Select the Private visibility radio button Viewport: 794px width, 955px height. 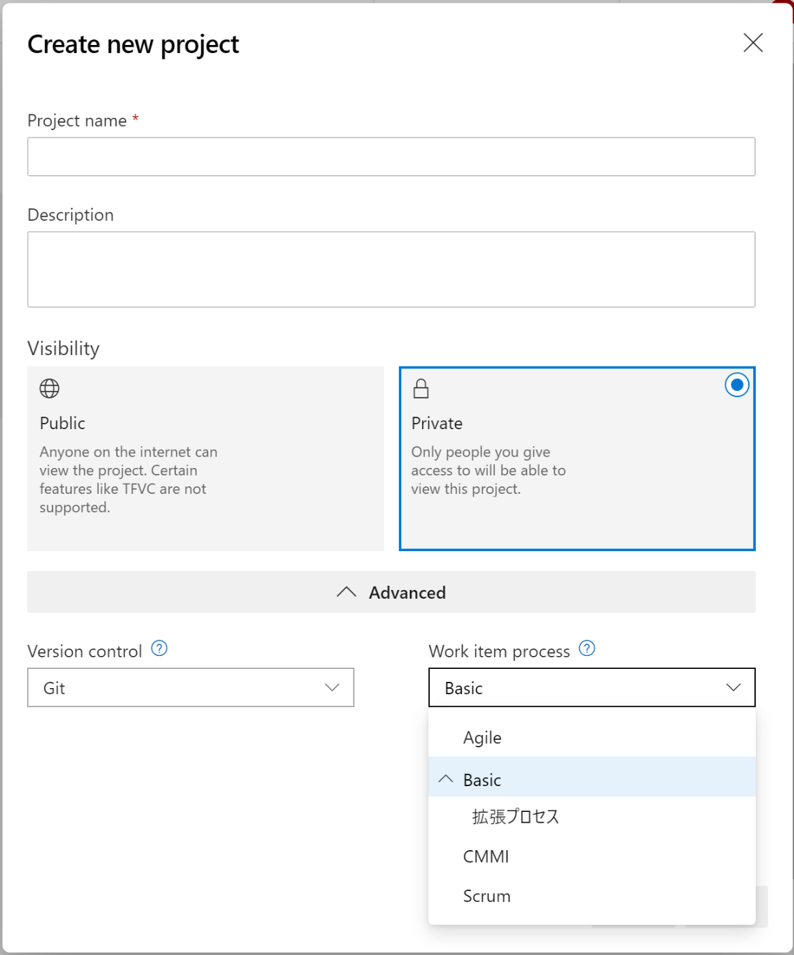point(737,384)
